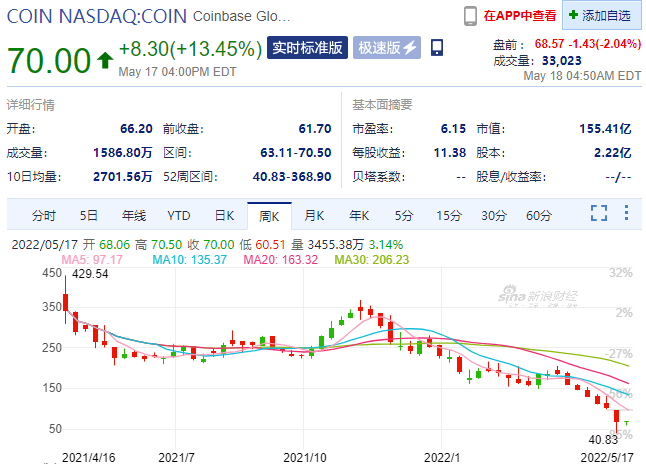Image resolution: width=646 pixels, height=464 pixels.
Task: Click the +8.30(+13.45%) change value
Action: point(190,49)
